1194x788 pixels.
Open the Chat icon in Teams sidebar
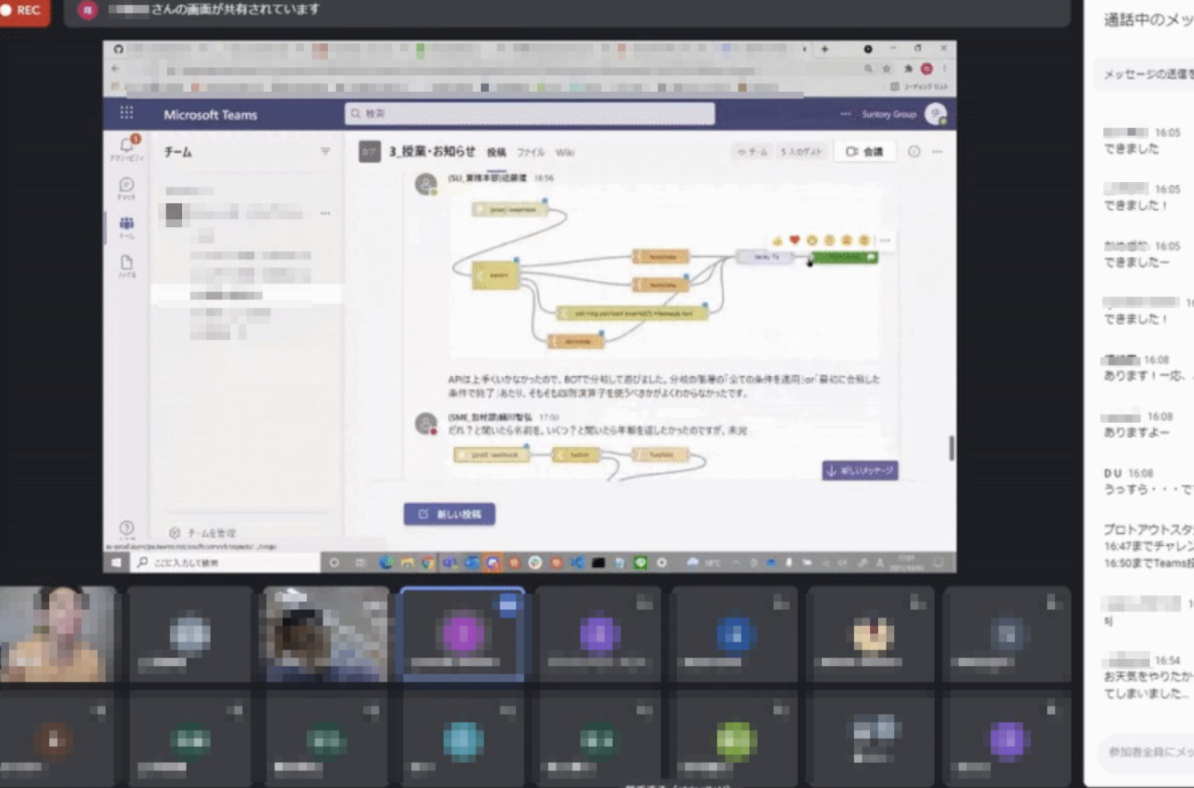pos(126,188)
